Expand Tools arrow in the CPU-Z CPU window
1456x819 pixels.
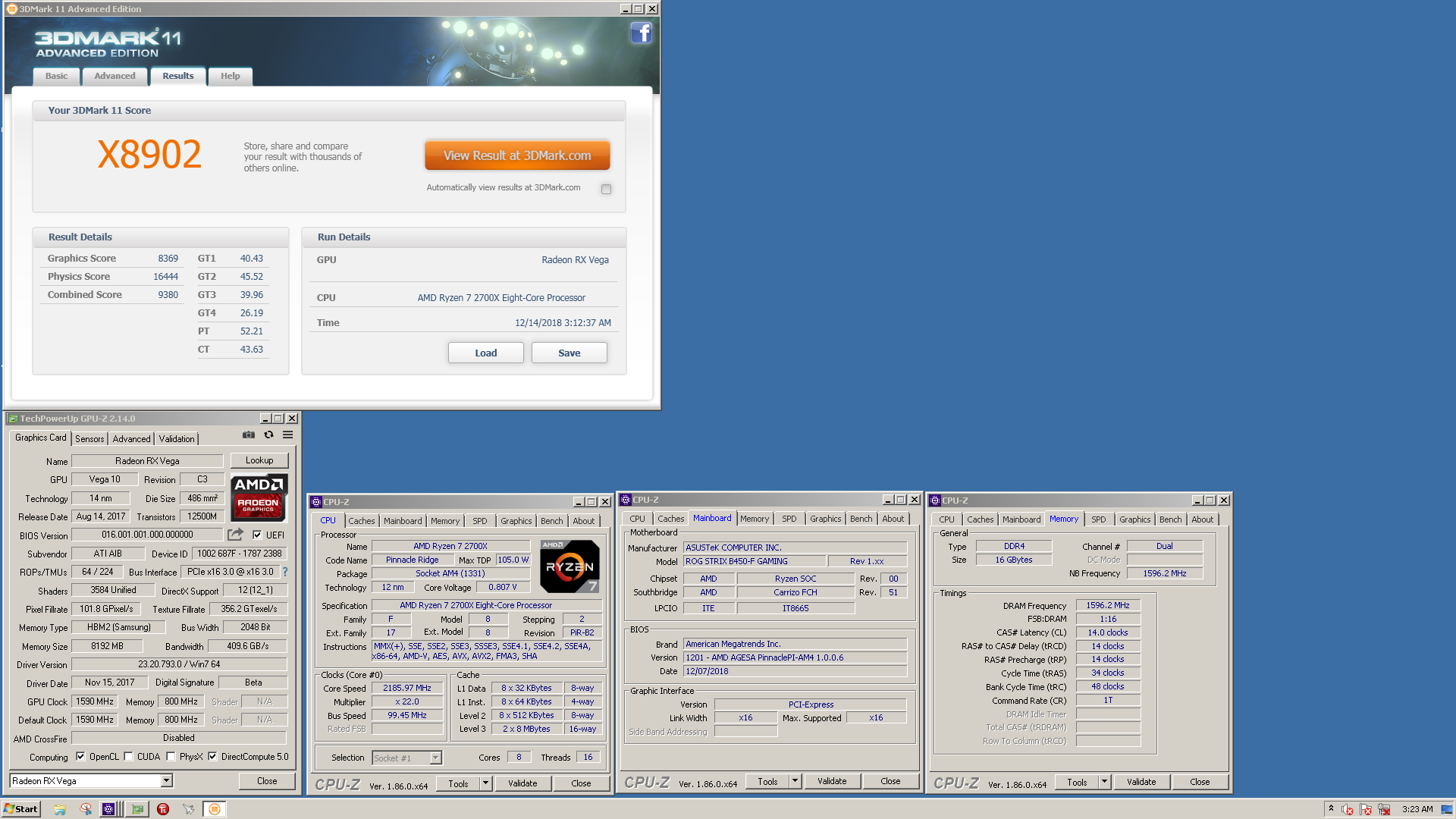pyautogui.click(x=485, y=783)
